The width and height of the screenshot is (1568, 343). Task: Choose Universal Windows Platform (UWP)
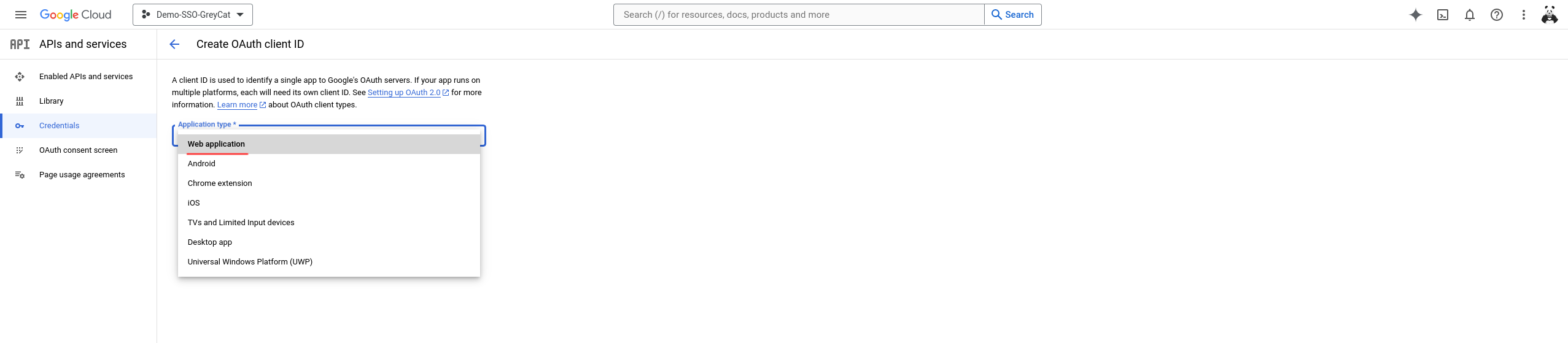point(329,262)
